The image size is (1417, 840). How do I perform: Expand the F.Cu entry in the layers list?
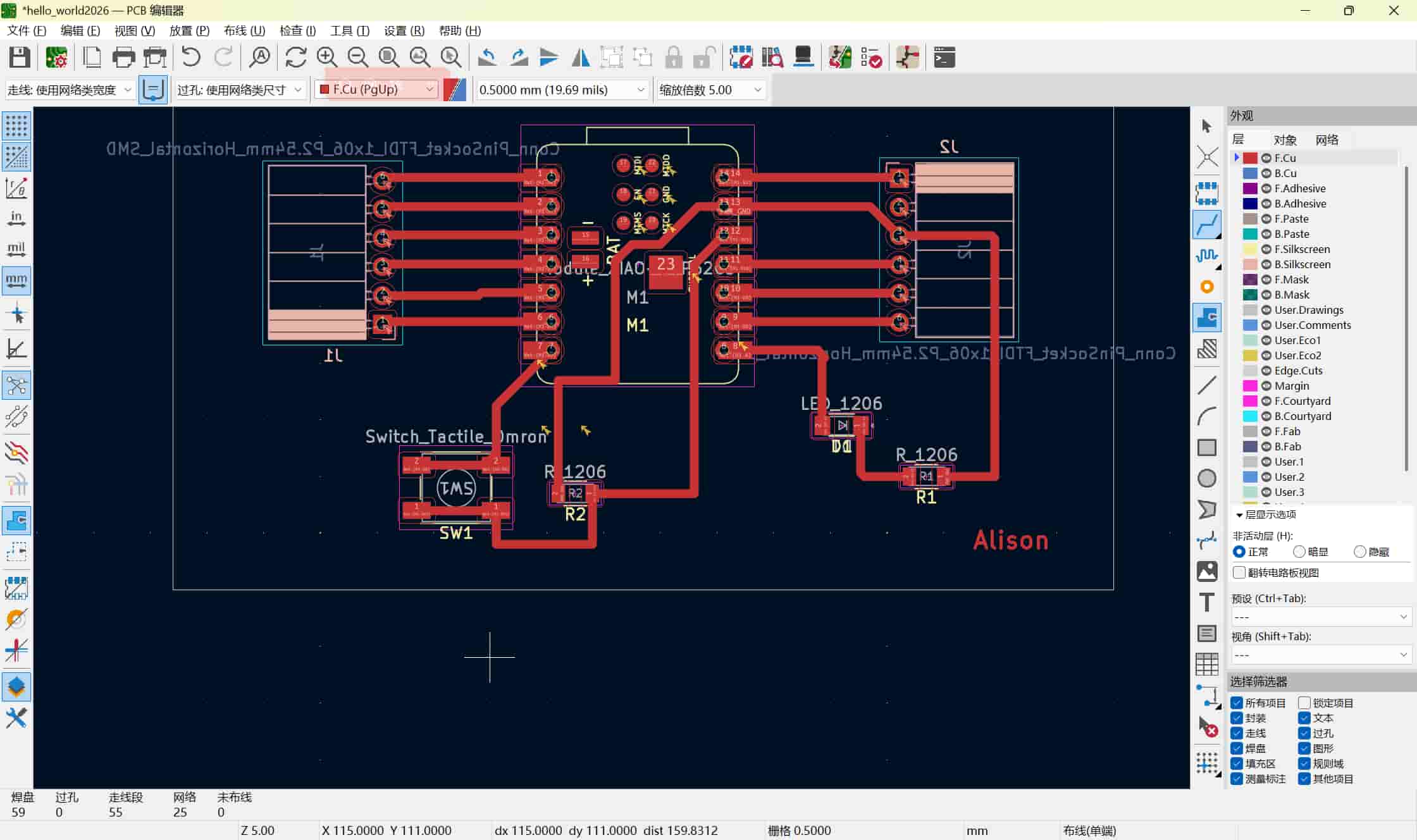point(1237,157)
